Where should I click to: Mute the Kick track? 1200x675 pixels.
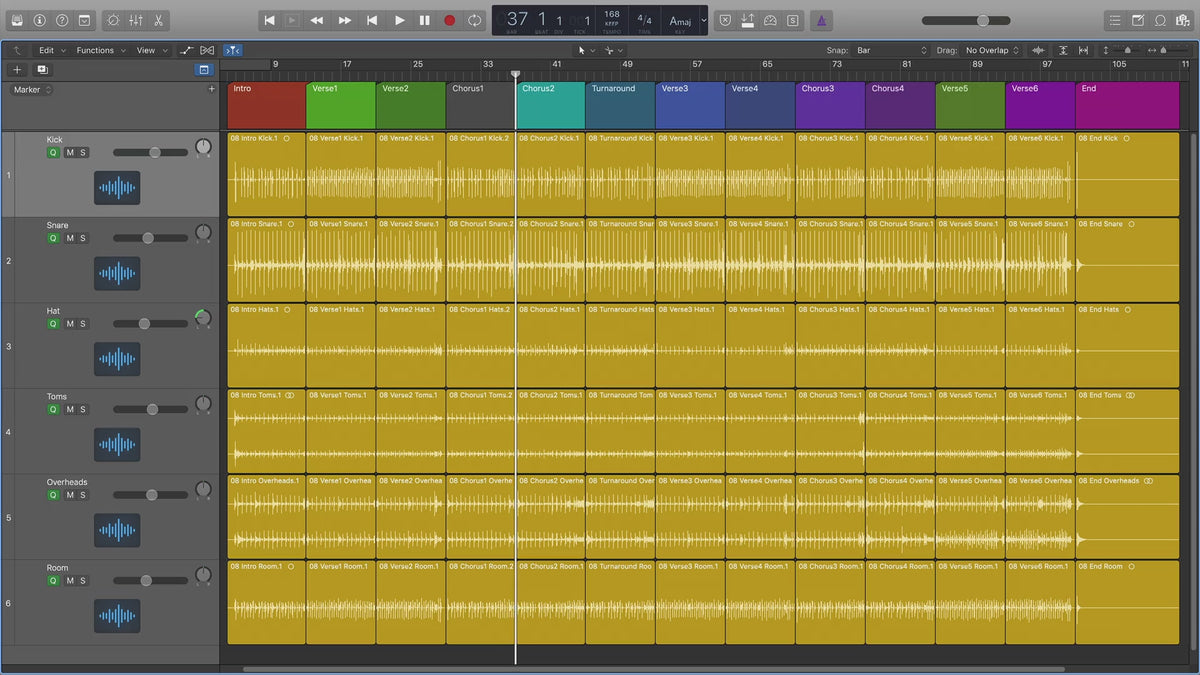[x=70, y=153]
